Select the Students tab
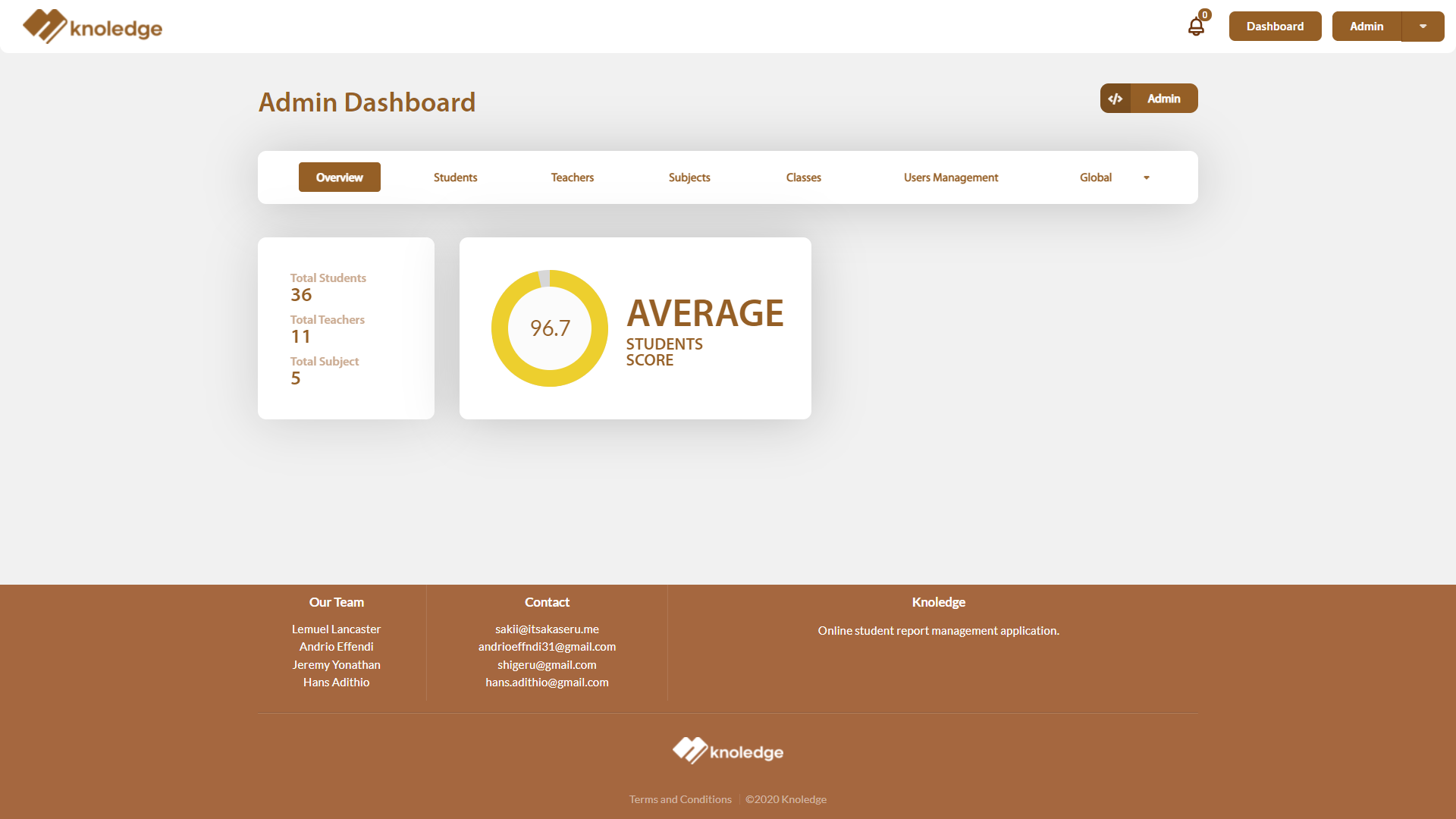 pyautogui.click(x=454, y=177)
